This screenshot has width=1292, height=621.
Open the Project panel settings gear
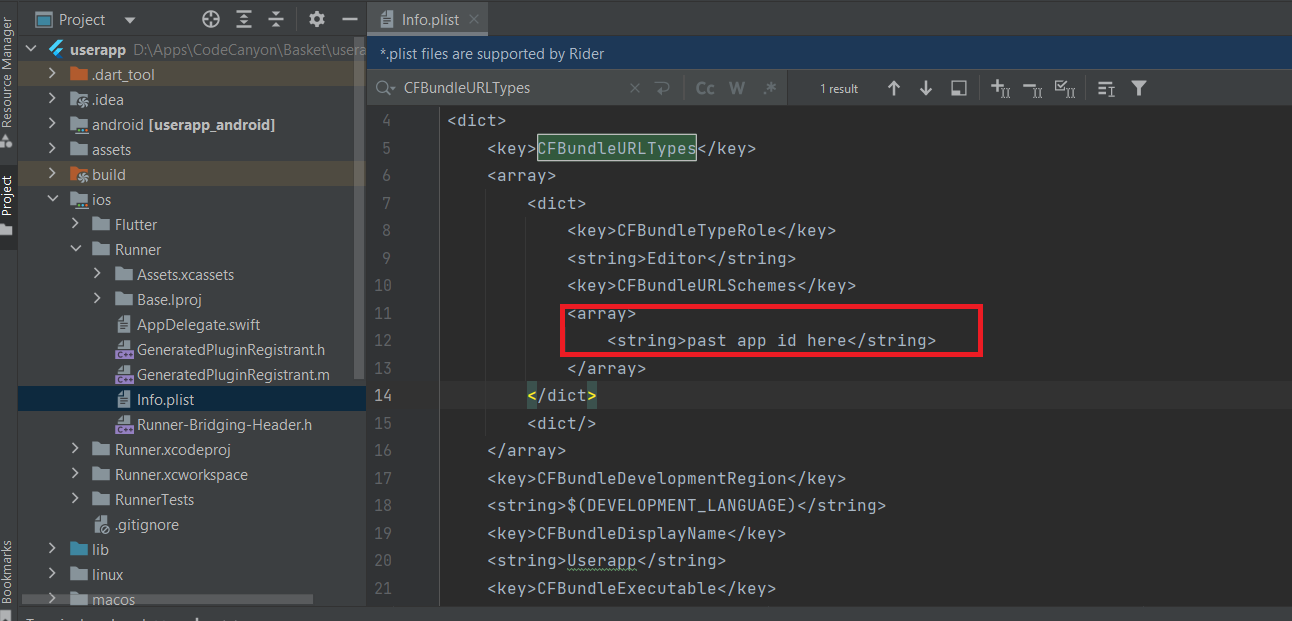(x=317, y=19)
